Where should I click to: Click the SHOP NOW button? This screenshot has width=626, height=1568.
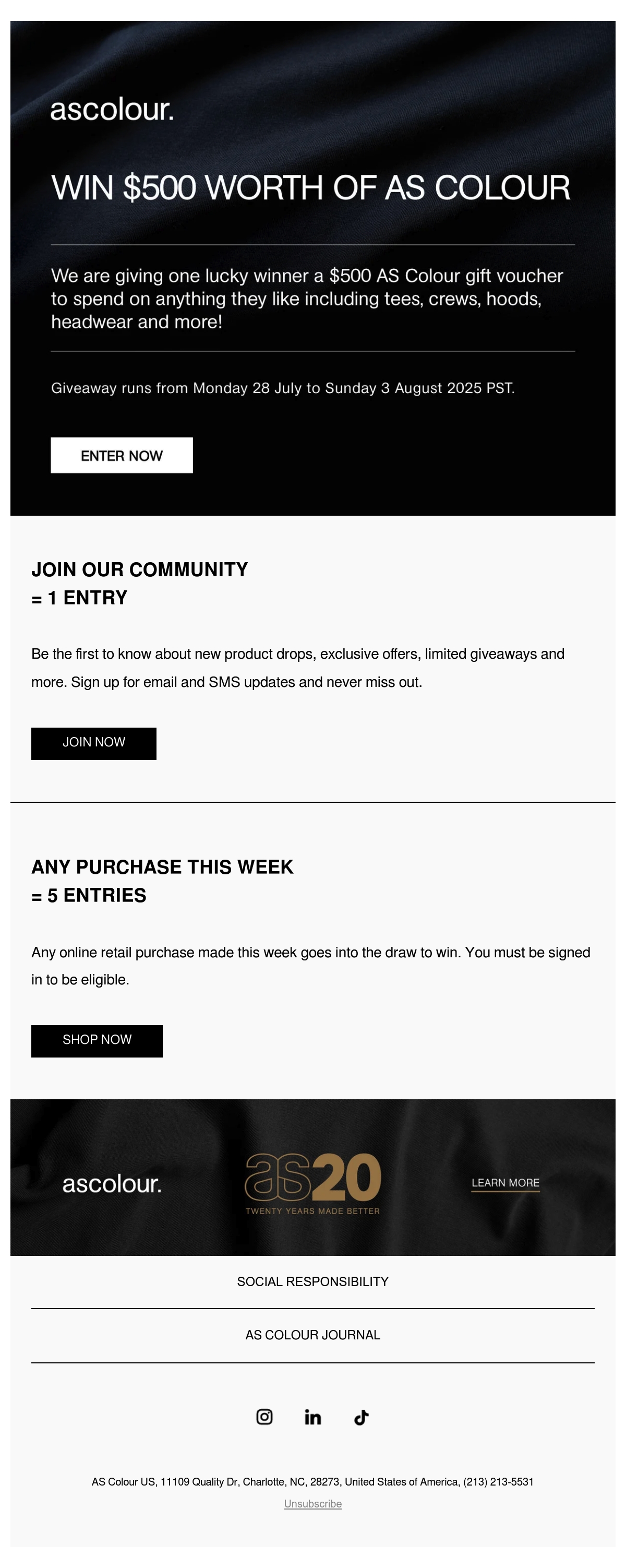(97, 1041)
